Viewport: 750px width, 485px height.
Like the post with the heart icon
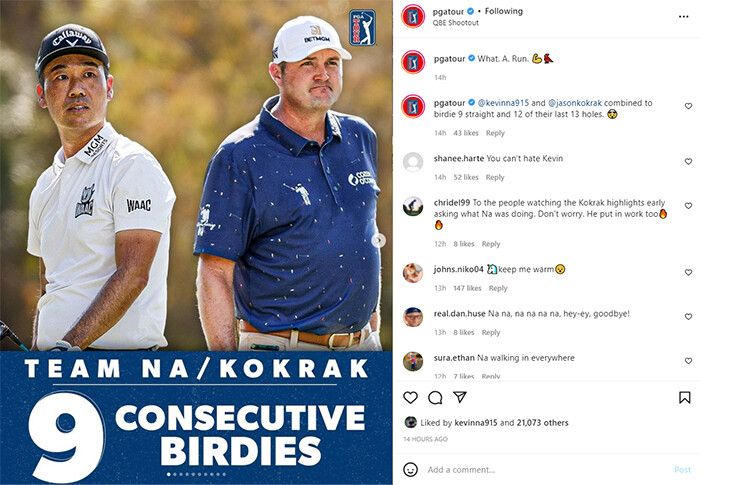[410, 397]
